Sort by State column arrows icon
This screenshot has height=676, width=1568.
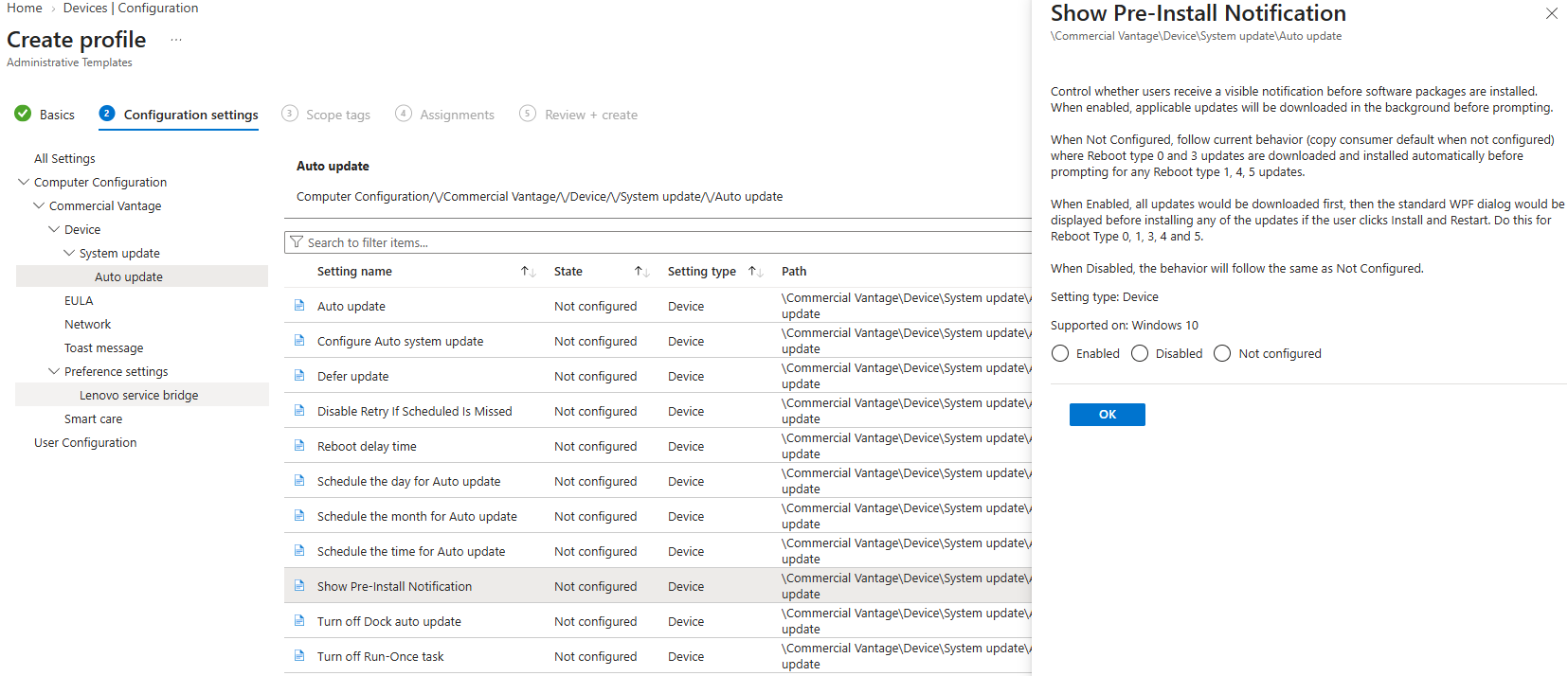[642, 272]
